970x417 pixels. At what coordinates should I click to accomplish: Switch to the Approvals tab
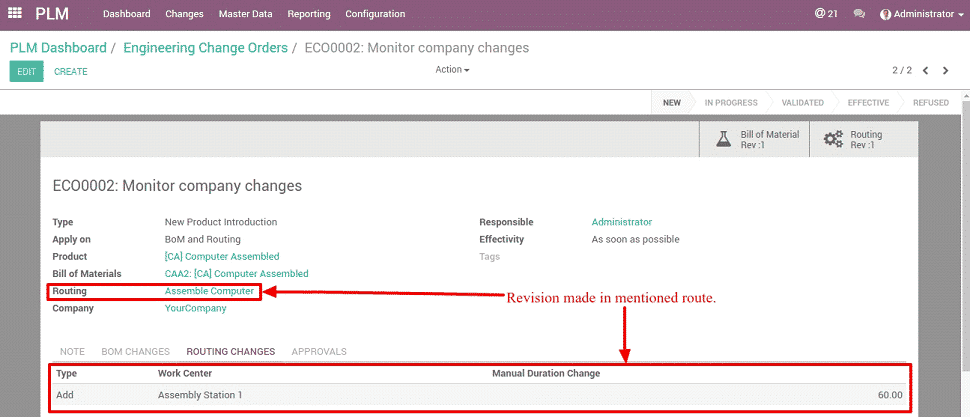(x=319, y=352)
